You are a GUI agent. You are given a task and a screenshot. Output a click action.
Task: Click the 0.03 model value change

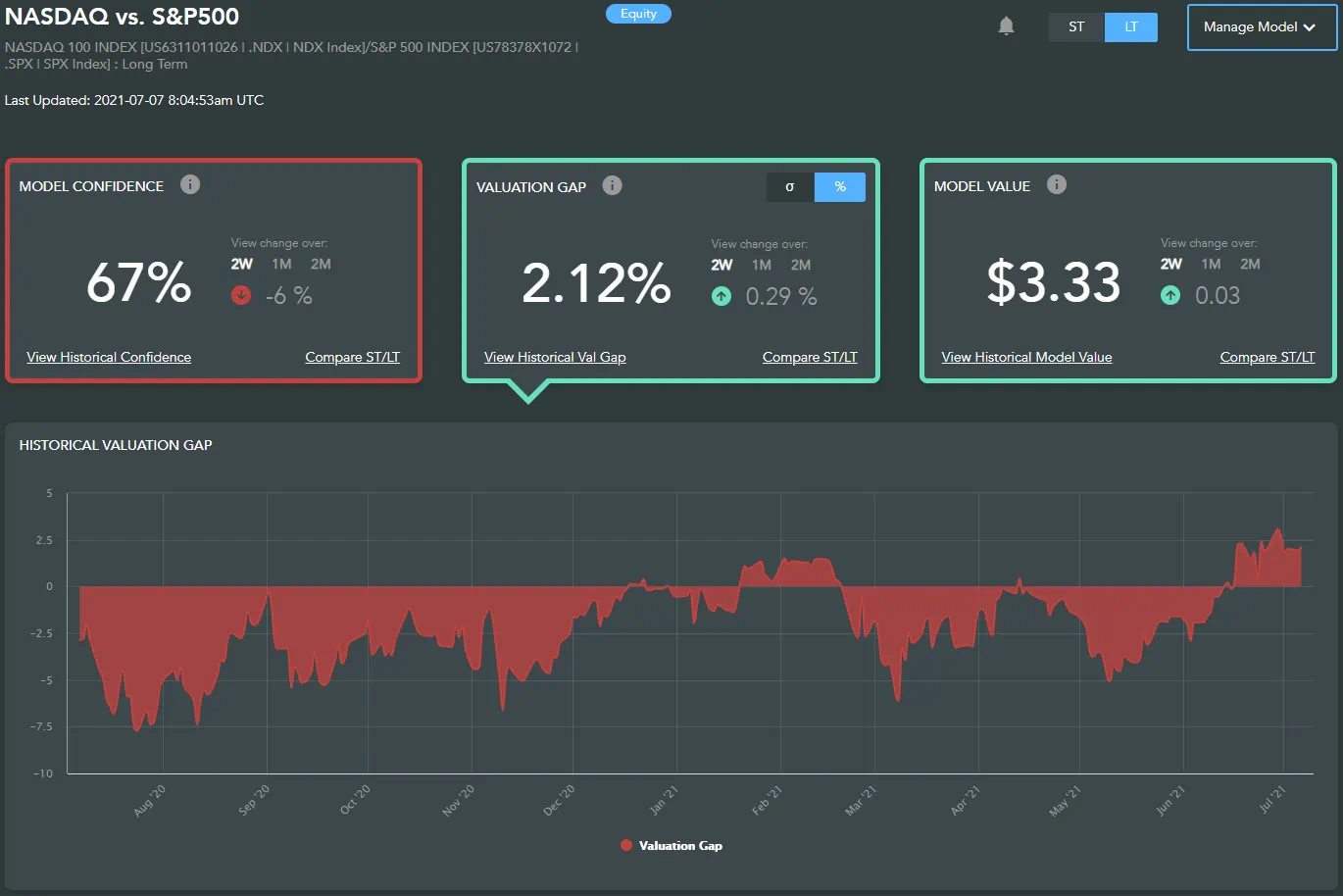pyautogui.click(x=1218, y=295)
